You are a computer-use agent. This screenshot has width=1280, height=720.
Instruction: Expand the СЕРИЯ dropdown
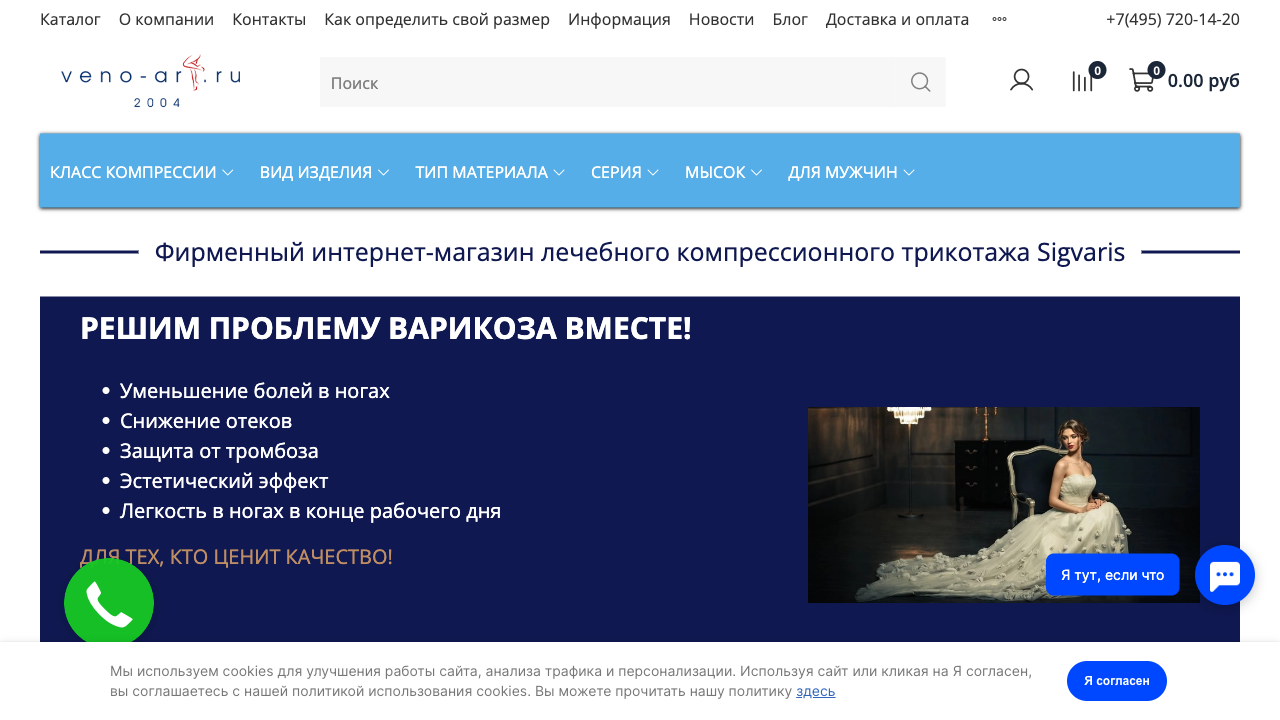click(x=625, y=172)
